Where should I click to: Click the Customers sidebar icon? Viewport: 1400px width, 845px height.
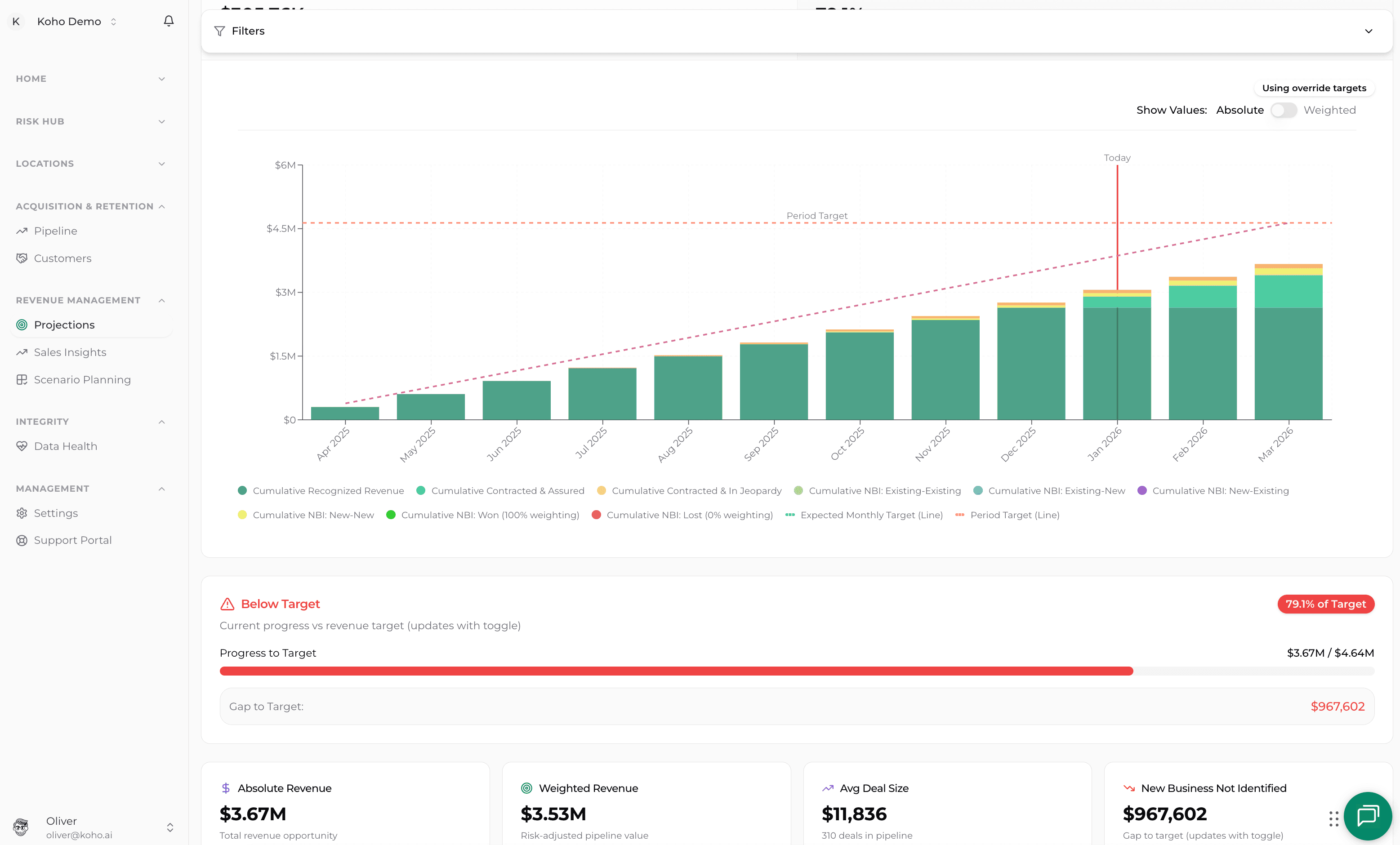pyautogui.click(x=22, y=258)
